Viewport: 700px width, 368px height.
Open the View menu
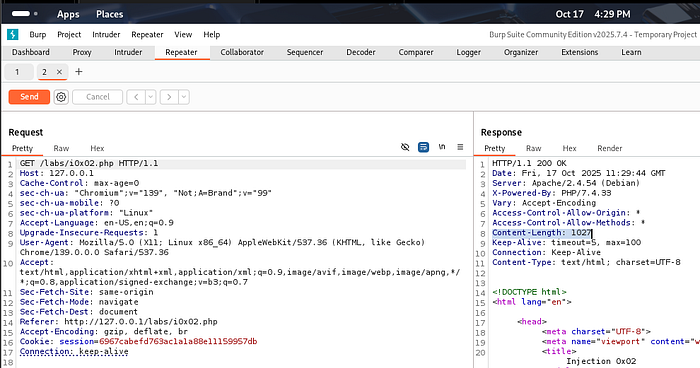point(183,34)
